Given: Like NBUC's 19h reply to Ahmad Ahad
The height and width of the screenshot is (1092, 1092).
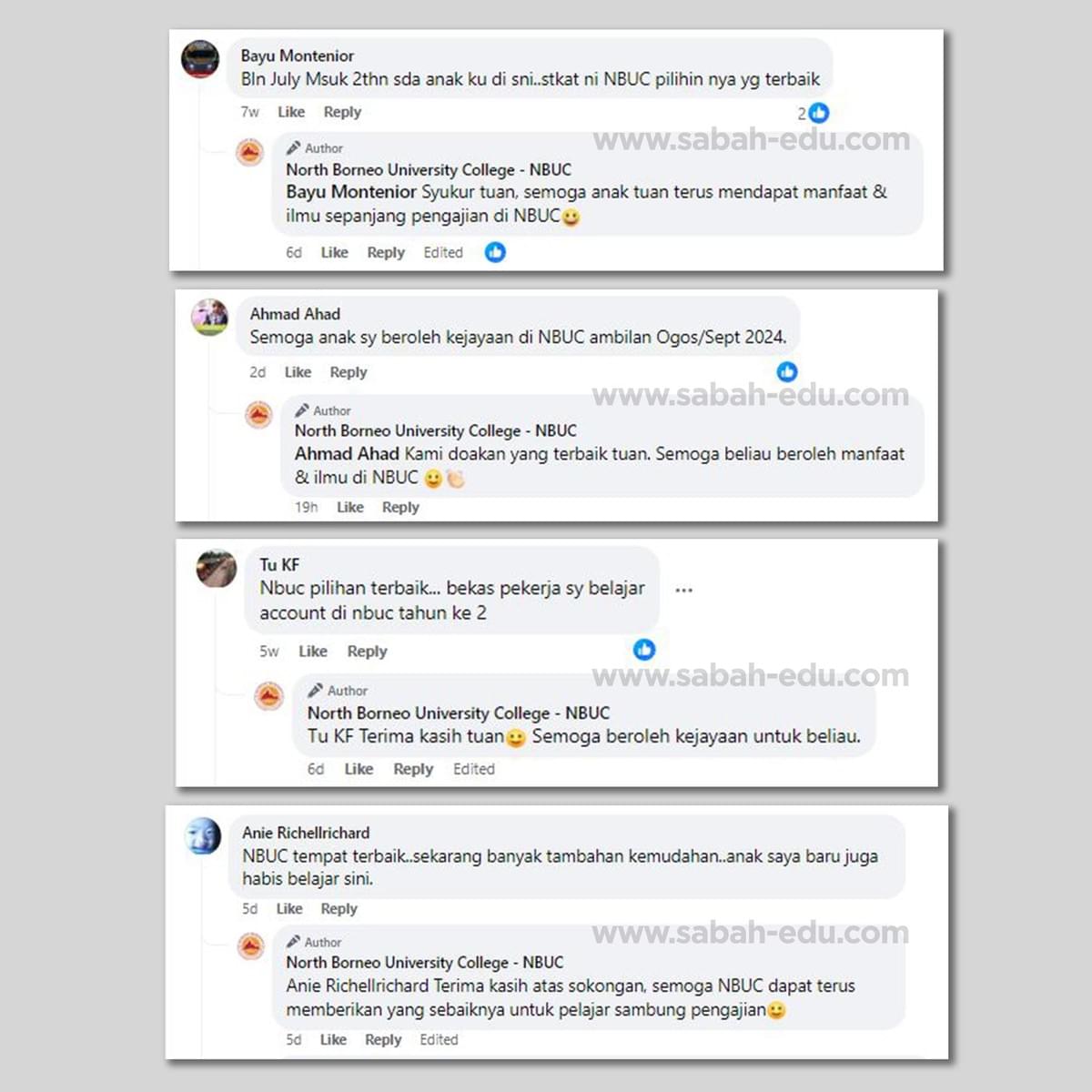Looking at the screenshot, I should 350,507.
